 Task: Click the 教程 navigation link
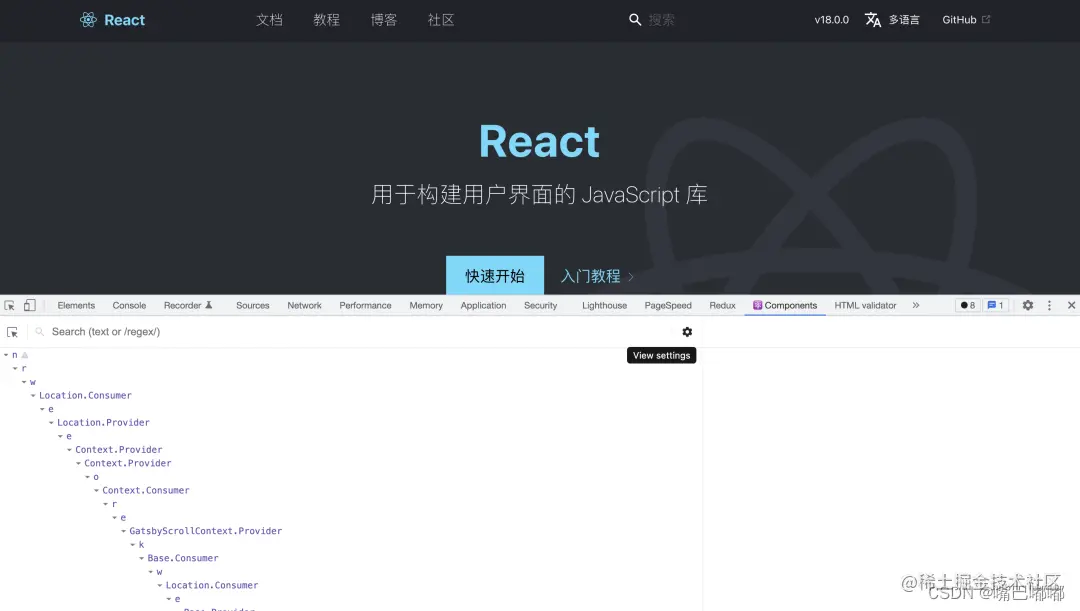[x=326, y=20]
